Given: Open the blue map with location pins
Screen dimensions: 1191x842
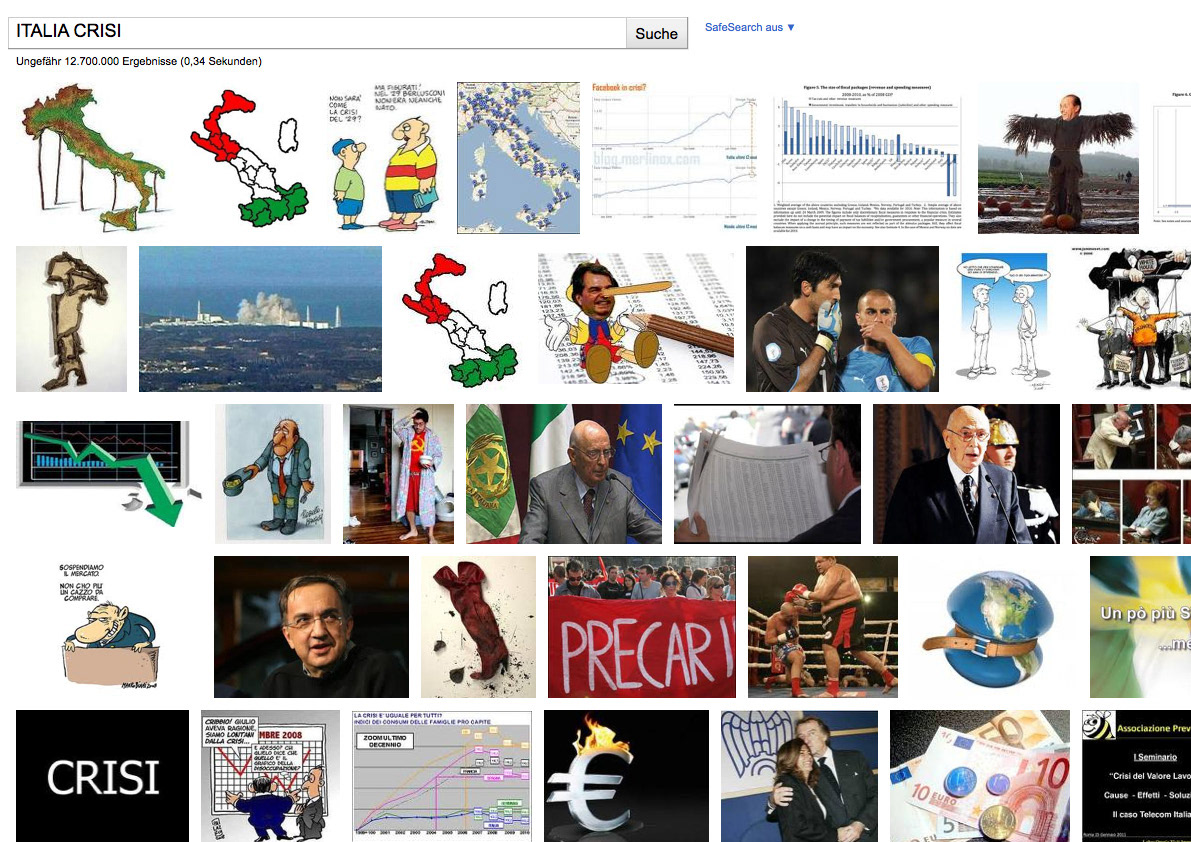Looking at the screenshot, I should tap(518, 158).
